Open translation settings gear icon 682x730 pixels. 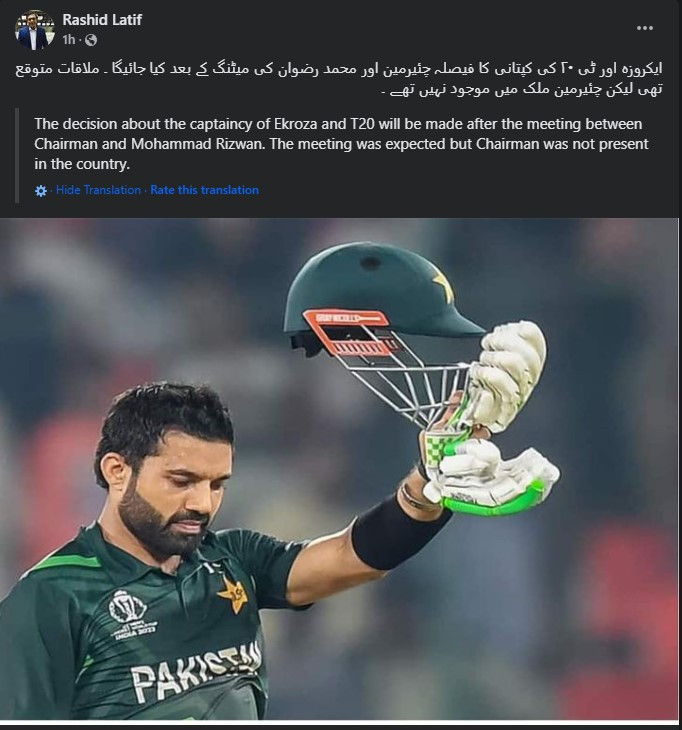[x=41, y=191]
